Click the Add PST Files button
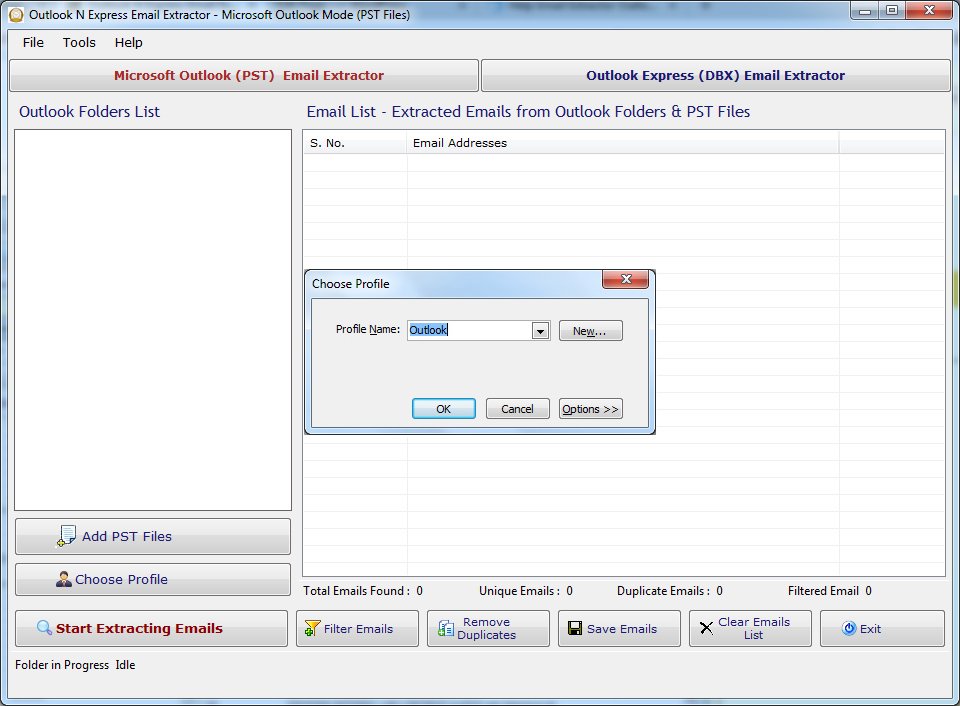This screenshot has height=706, width=960. pos(152,536)
